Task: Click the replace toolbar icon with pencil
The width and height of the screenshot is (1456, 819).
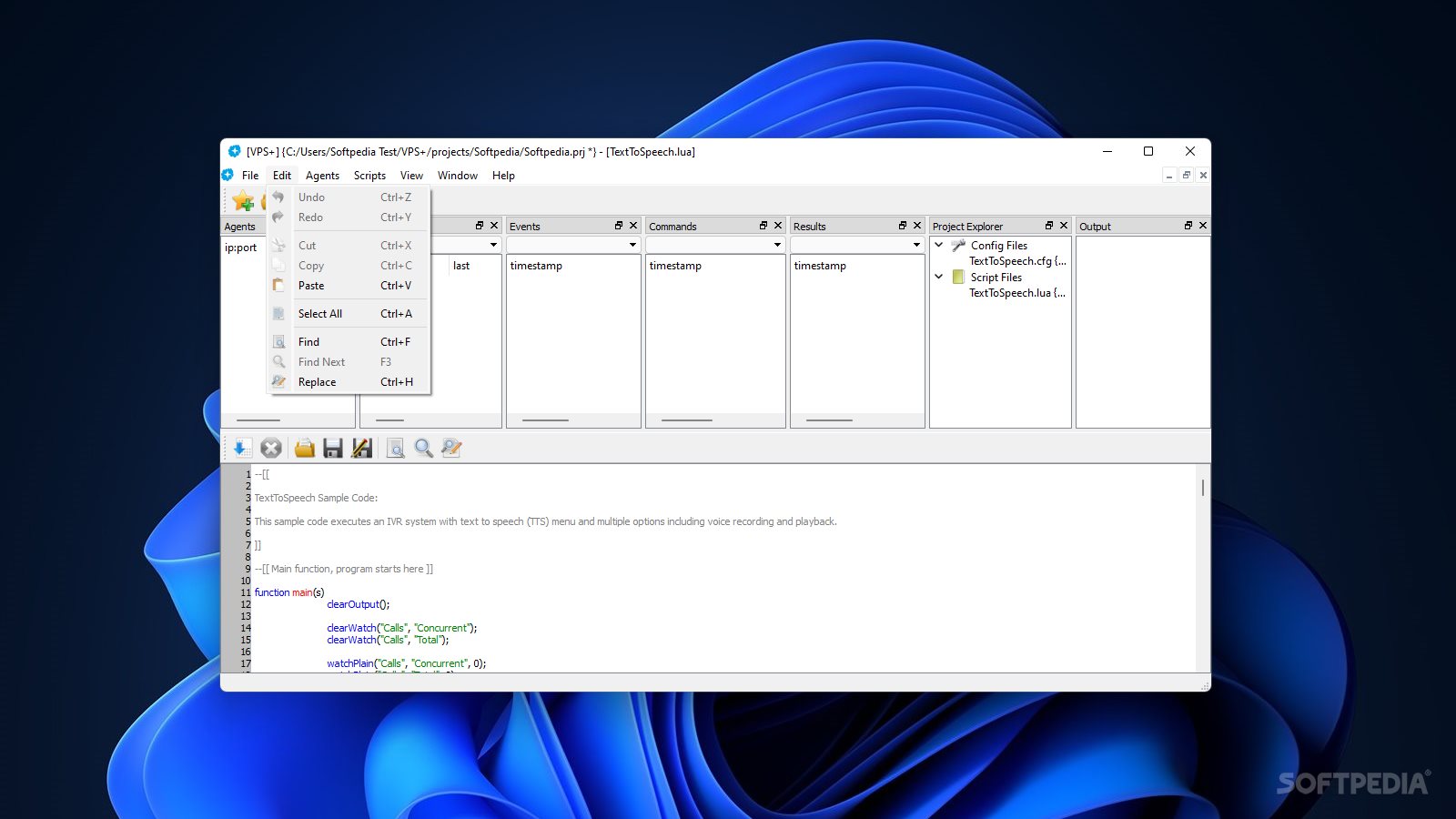Action: click(451, 448)
